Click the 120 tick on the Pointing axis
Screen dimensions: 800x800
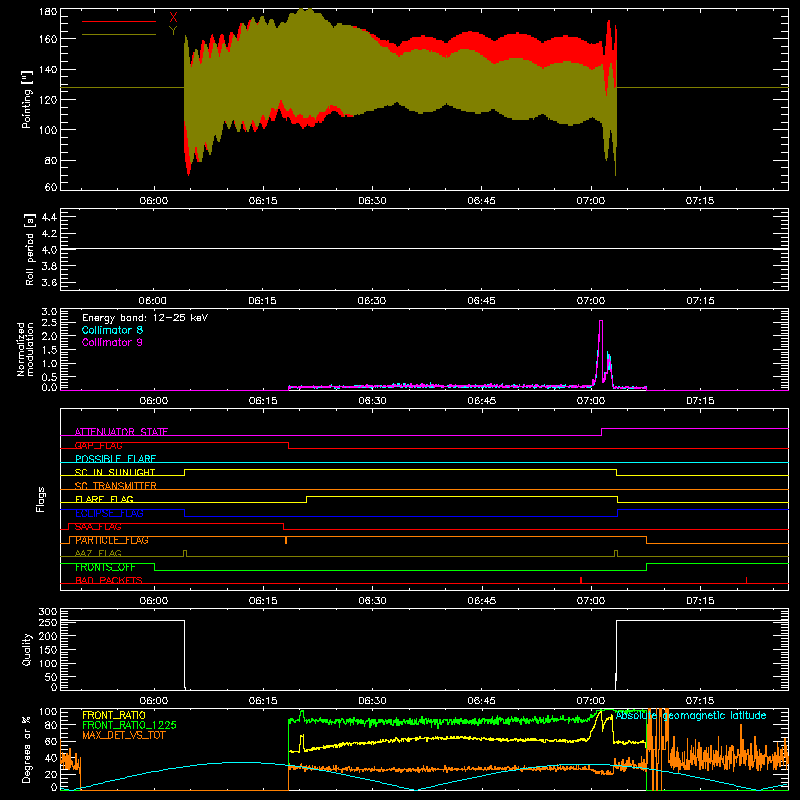tap(48, 99)
